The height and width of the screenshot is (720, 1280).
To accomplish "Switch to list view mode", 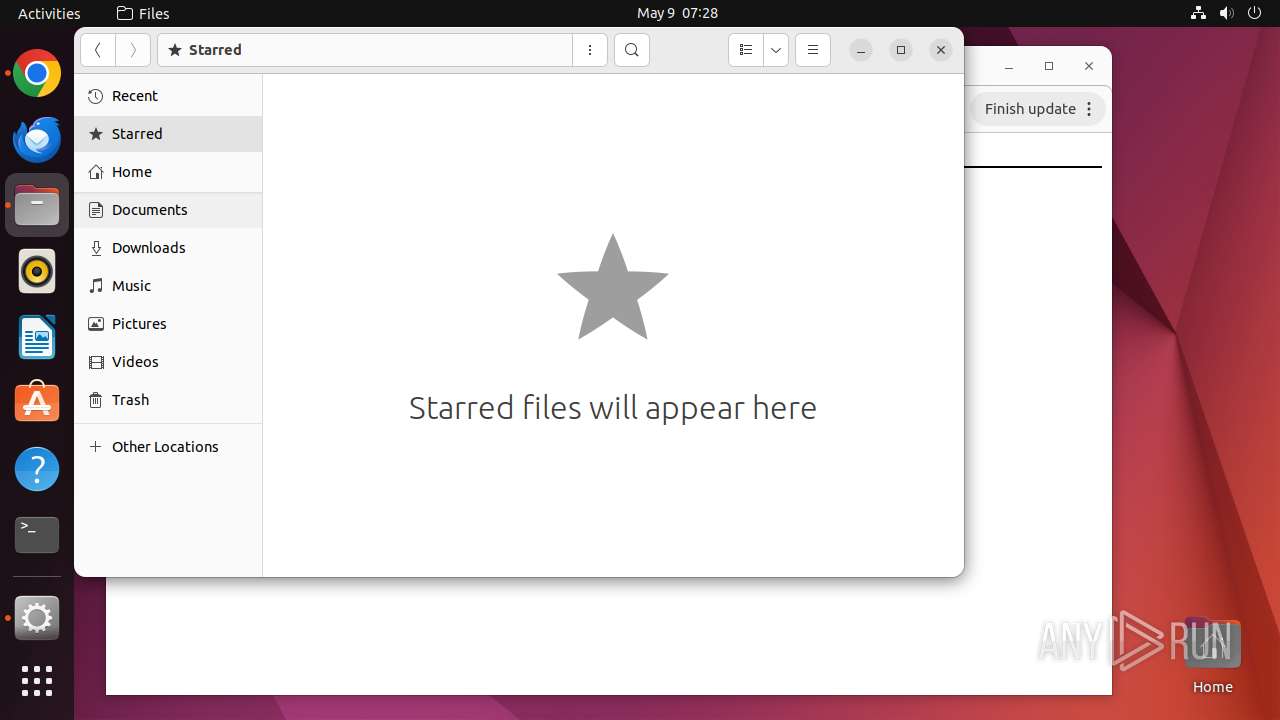I will click(x=746, y=50).
